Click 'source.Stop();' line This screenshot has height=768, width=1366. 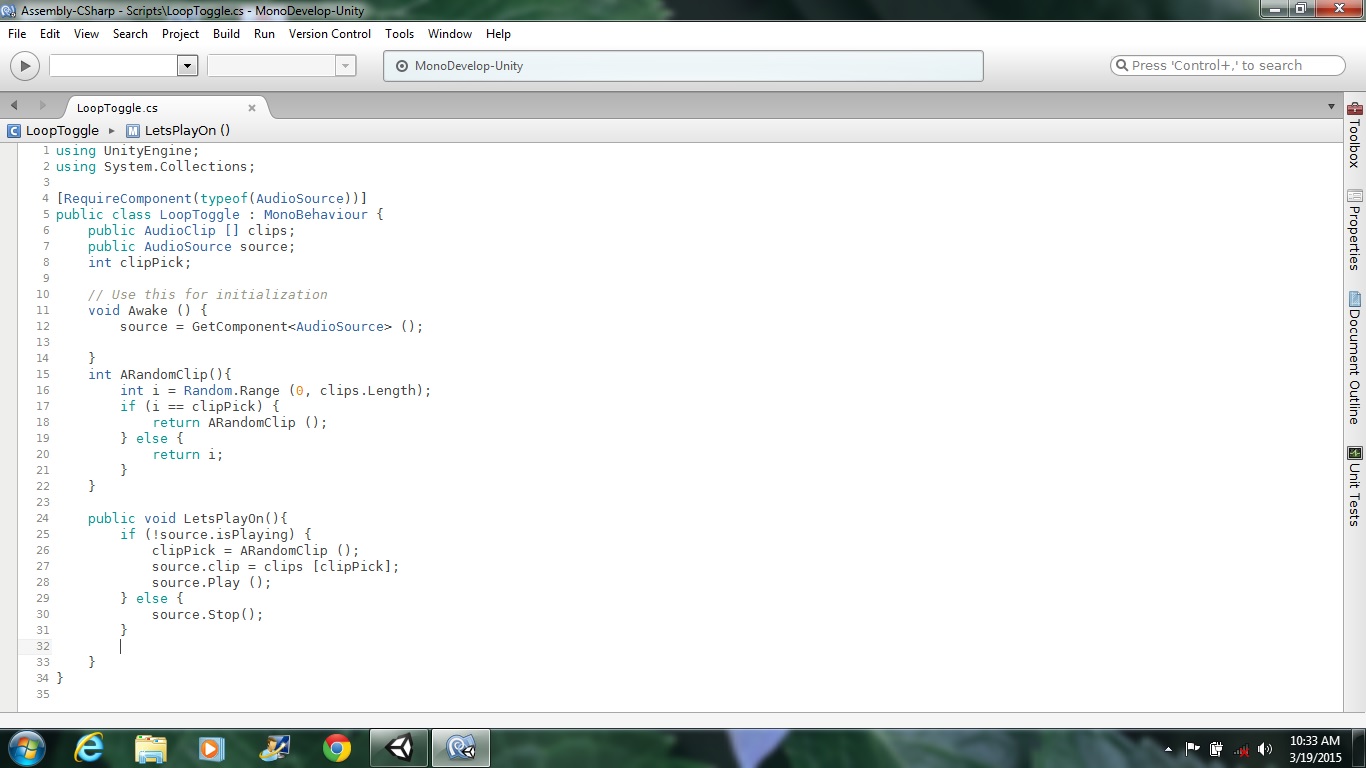pyautogui.click(x=207, y=614)
